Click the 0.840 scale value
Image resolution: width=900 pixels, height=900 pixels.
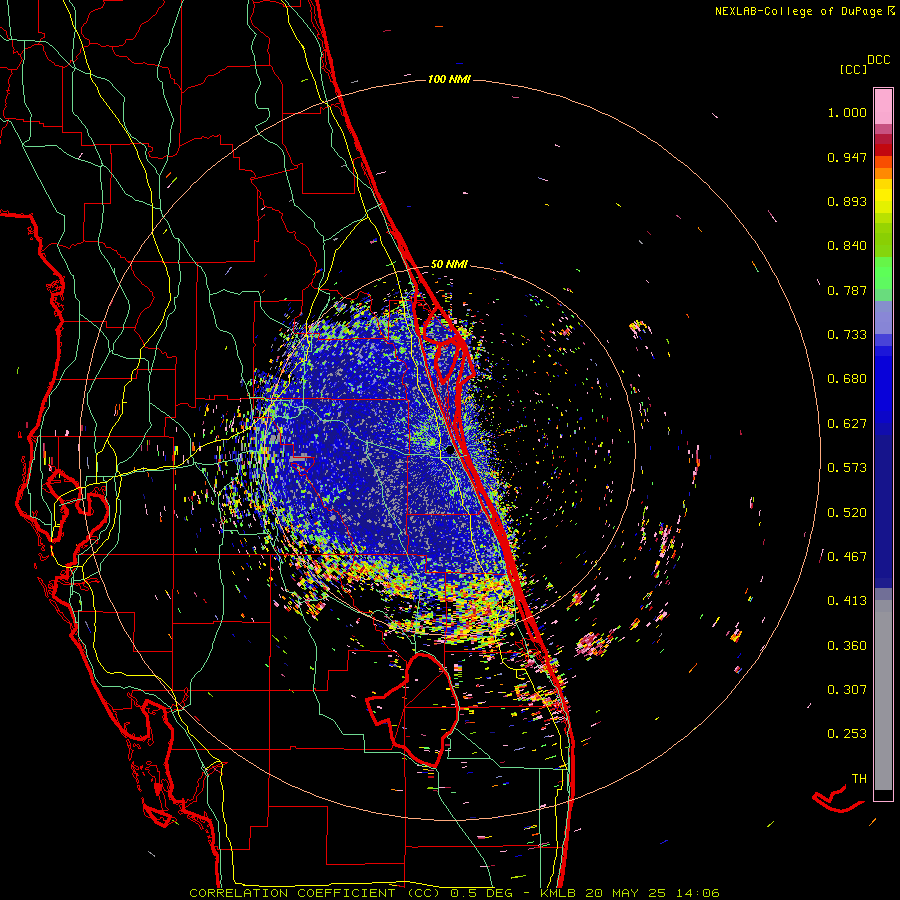(847, 246)
